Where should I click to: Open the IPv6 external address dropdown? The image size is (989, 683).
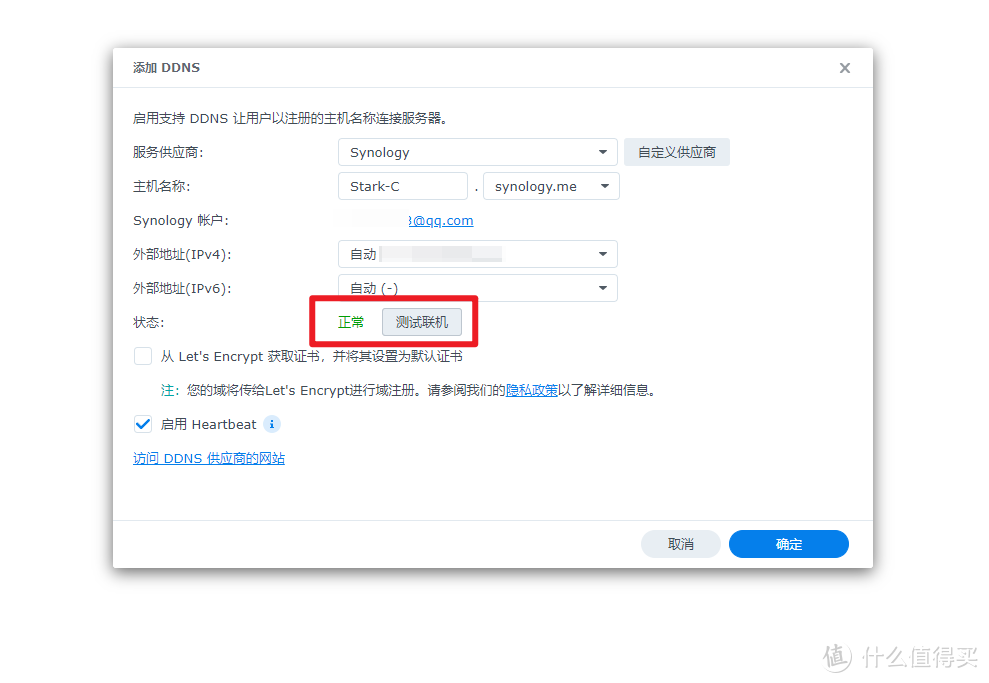click(477, 288)
